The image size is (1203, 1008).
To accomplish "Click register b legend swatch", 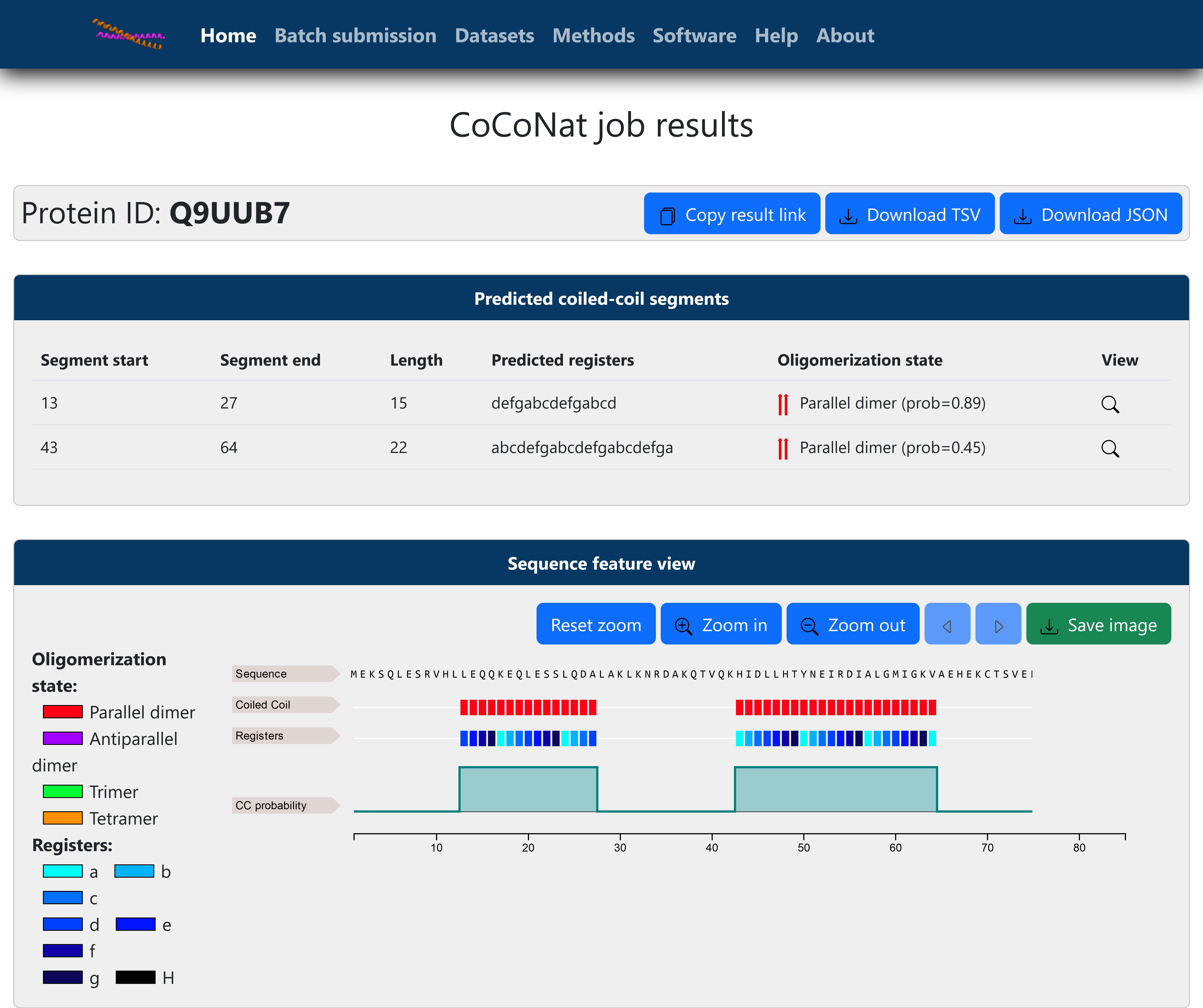I will coord(135,871).
